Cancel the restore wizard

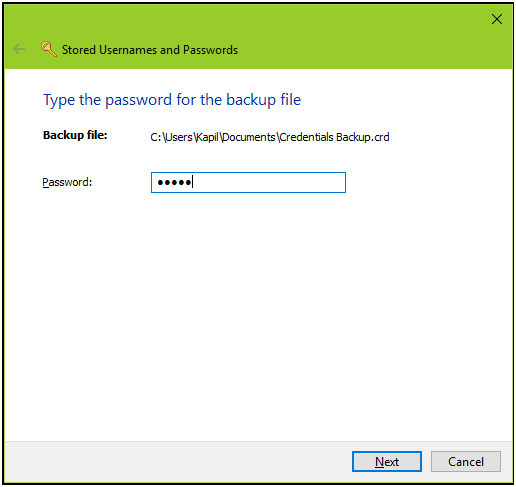466,462
